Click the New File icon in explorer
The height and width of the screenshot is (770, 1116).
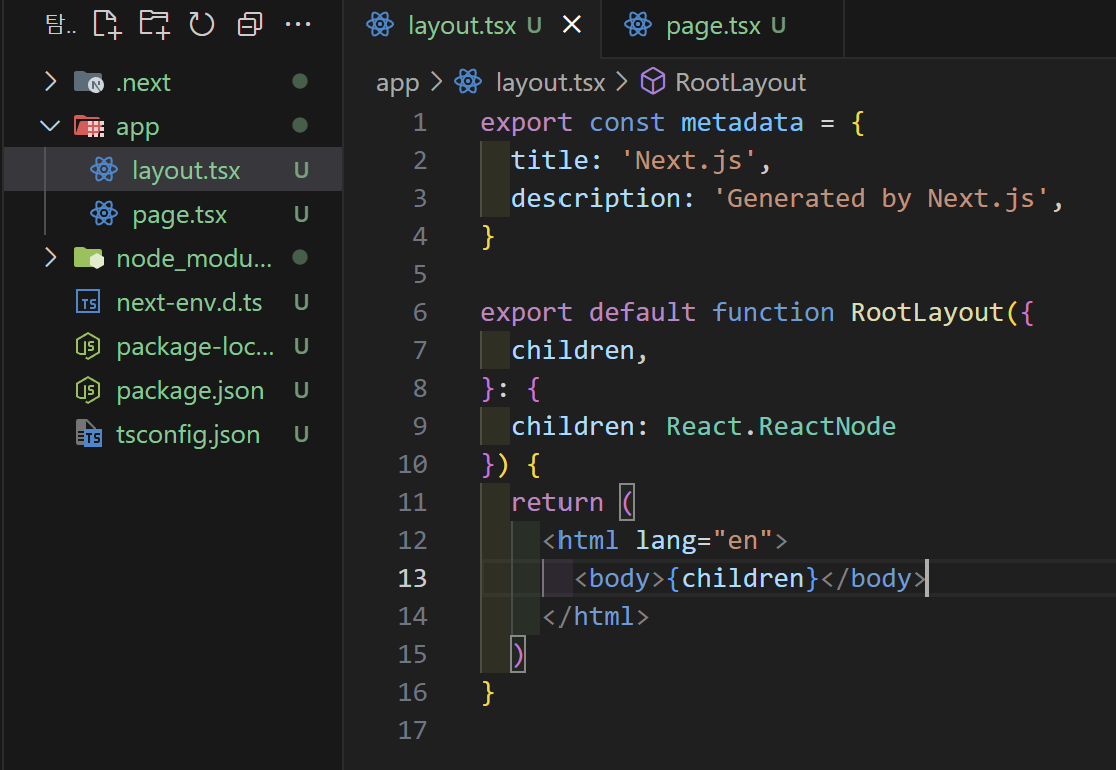107,25
